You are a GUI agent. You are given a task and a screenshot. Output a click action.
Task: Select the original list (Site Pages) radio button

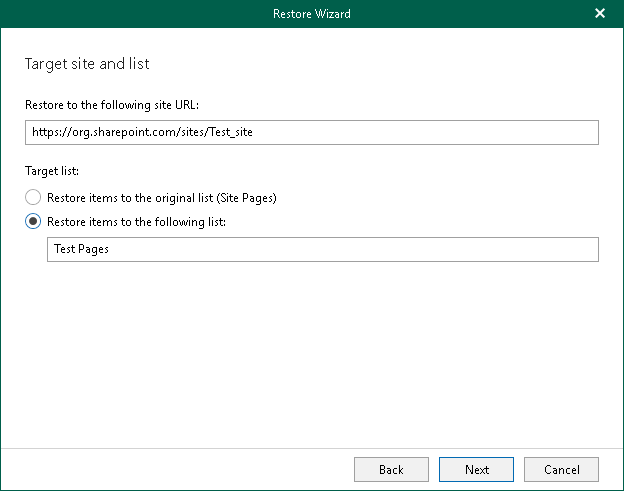coord(34,198)
